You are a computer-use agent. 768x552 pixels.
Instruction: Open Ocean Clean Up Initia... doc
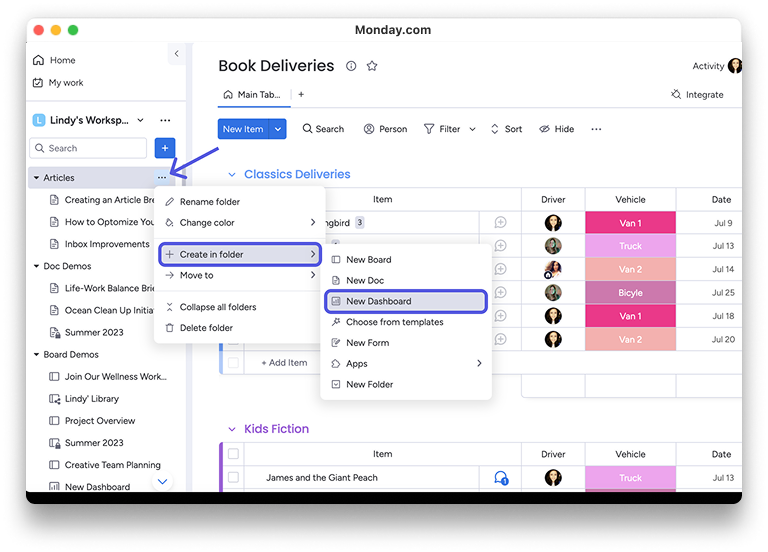point(102,310)
